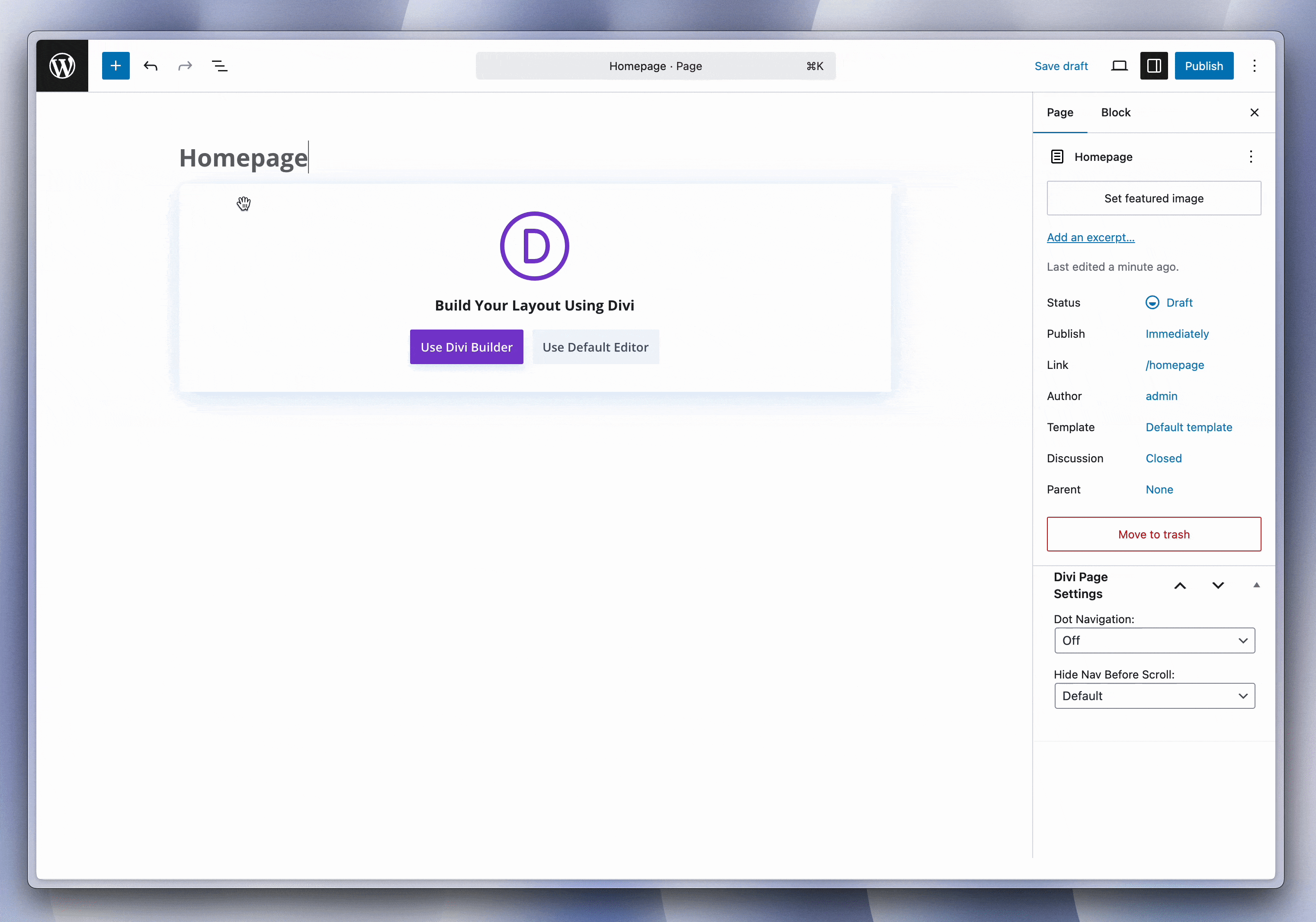Click the WordPress logo to view pages

pyautogui.click(x=62, y=66)
